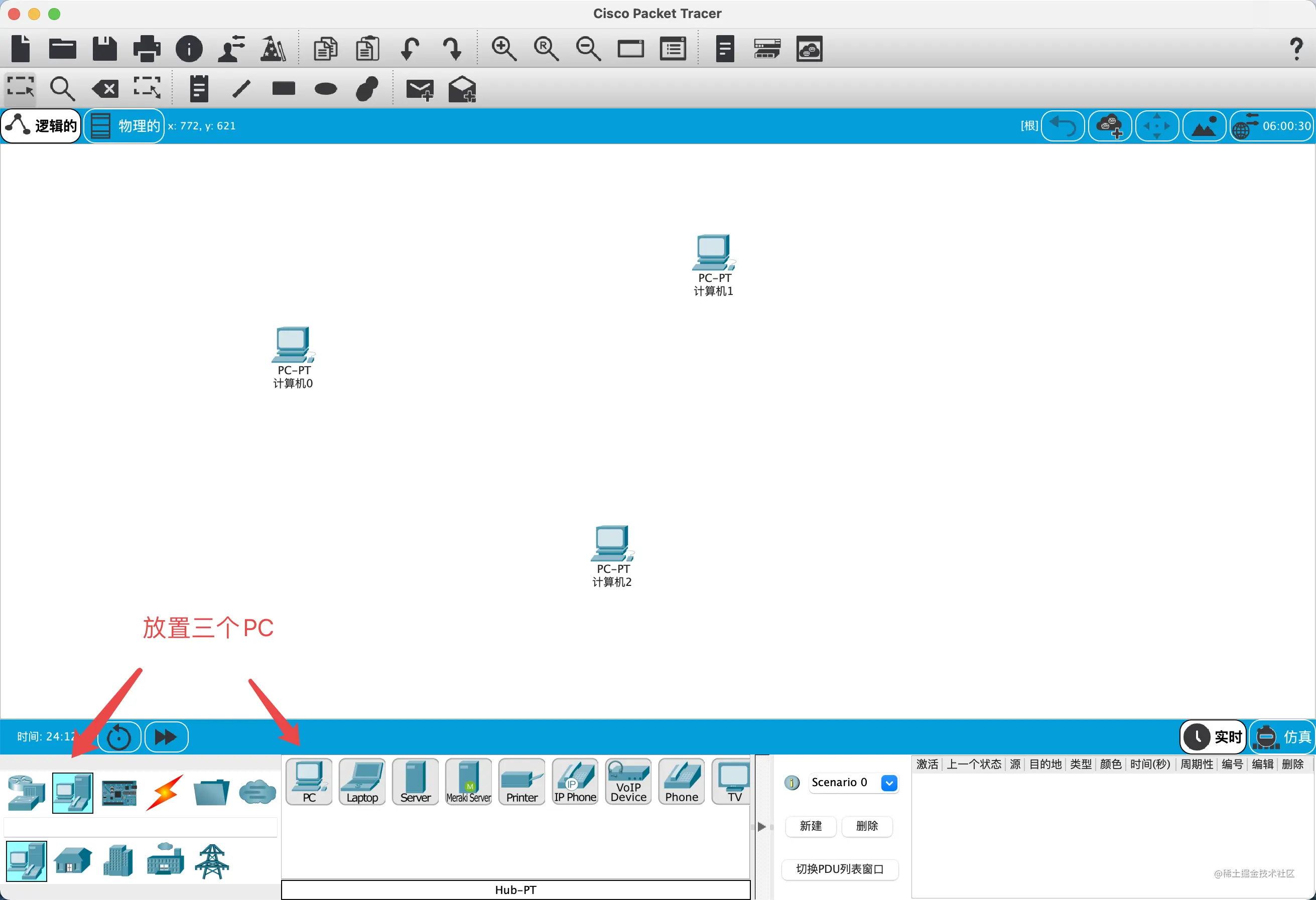Pick the PC device from palette
This screenshot has height=900, width=1316.
coord(309,782)
